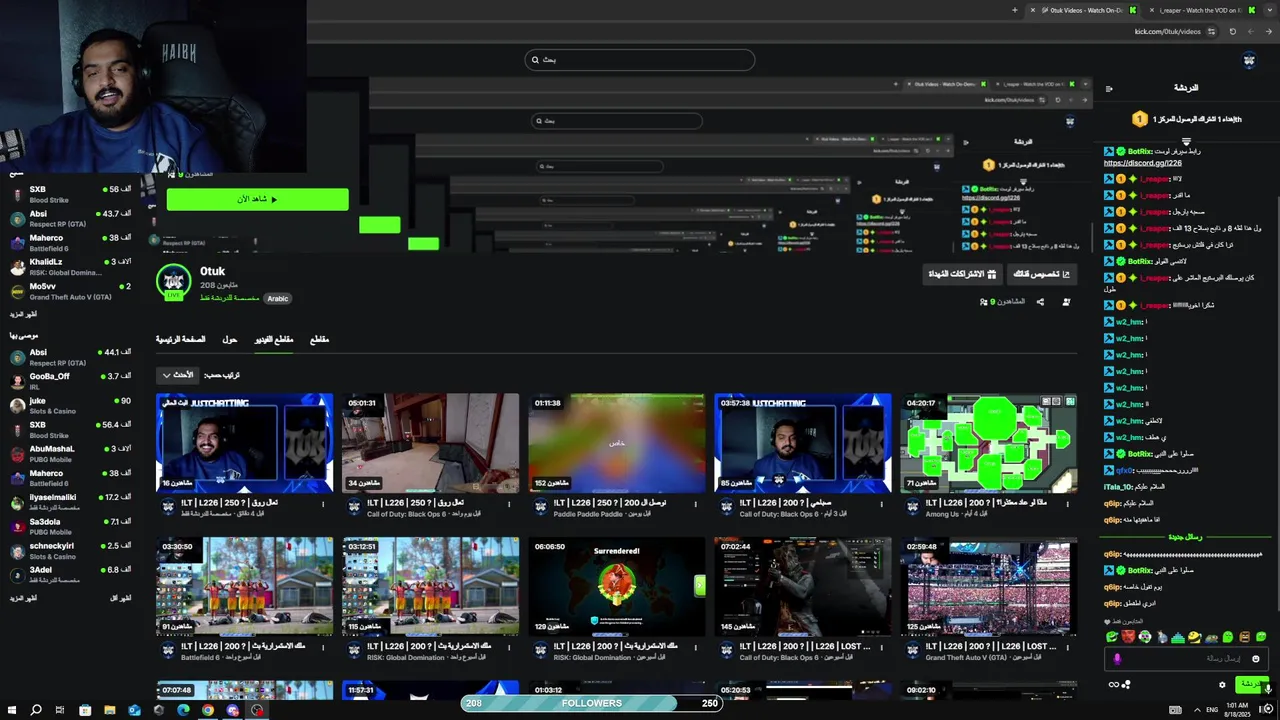The height and width of the screenshot is (720, 1280).
Task: Insert the brown square face emote
Action: coord(1245,637)
